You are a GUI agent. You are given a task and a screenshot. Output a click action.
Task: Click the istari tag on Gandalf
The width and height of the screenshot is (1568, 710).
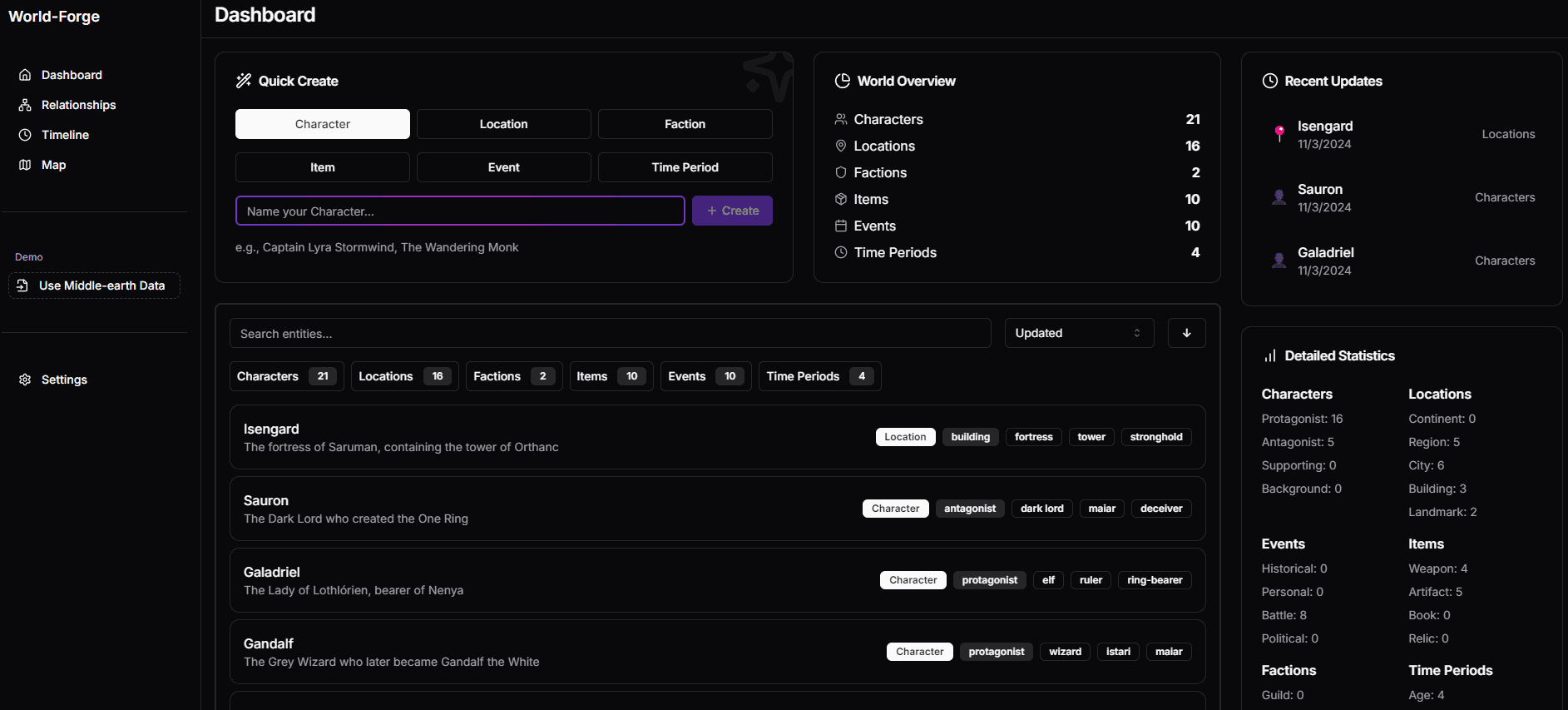click(x=1118, y=652)
